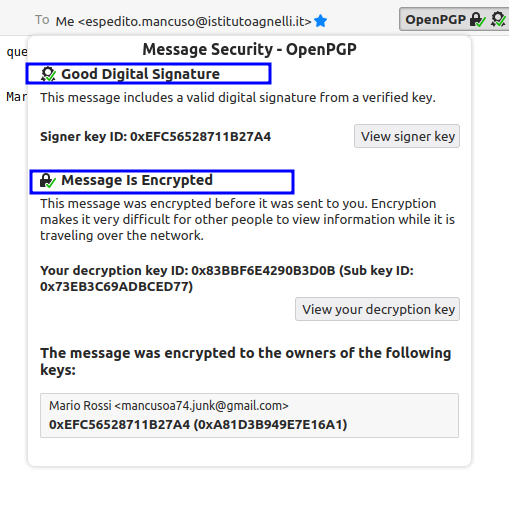Select the Mario Rossi key entry
The height and width of the screenshot is (521, 509).
coord(249,415)
